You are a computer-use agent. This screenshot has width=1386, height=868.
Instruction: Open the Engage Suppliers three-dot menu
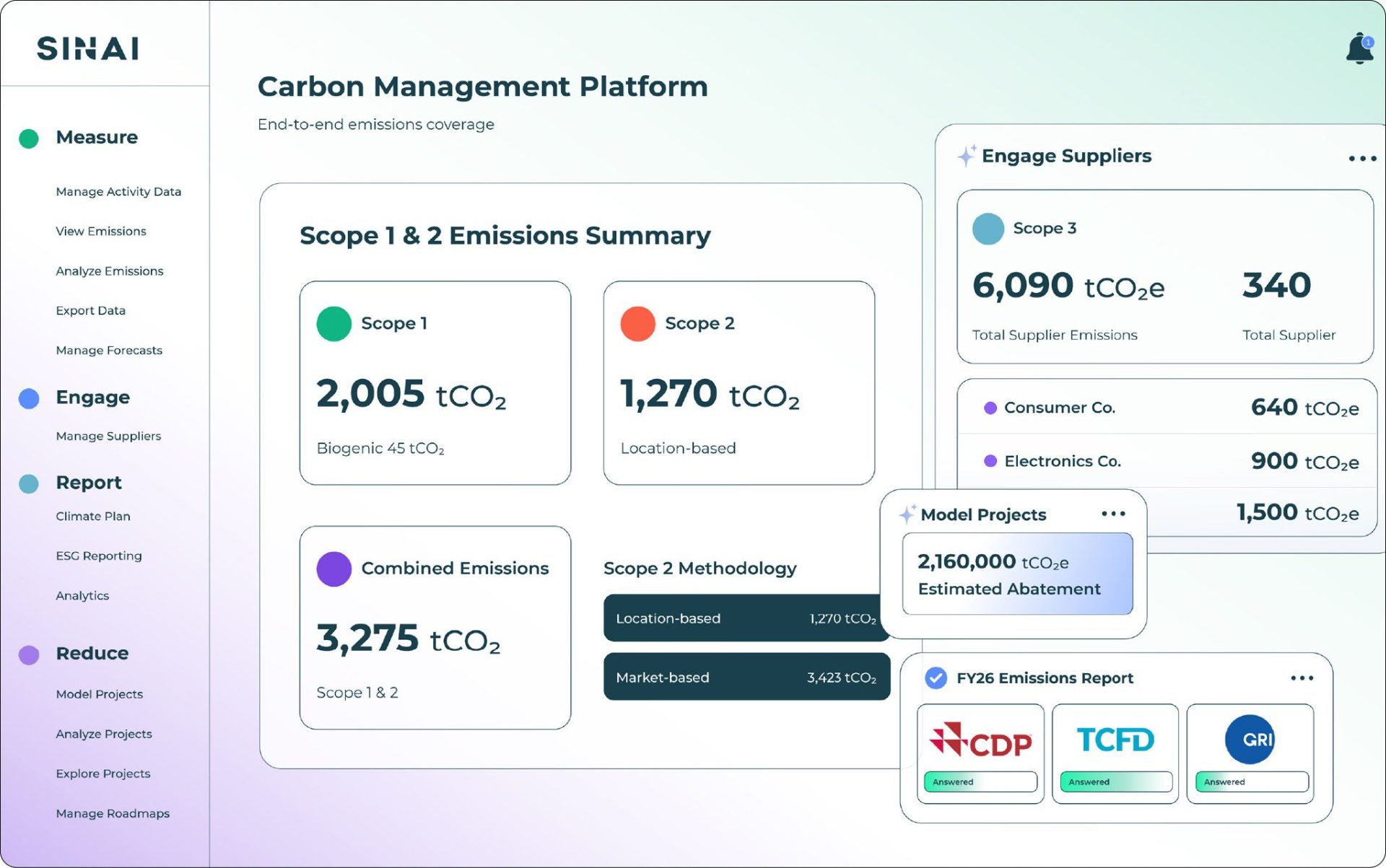coord(1362,158)
